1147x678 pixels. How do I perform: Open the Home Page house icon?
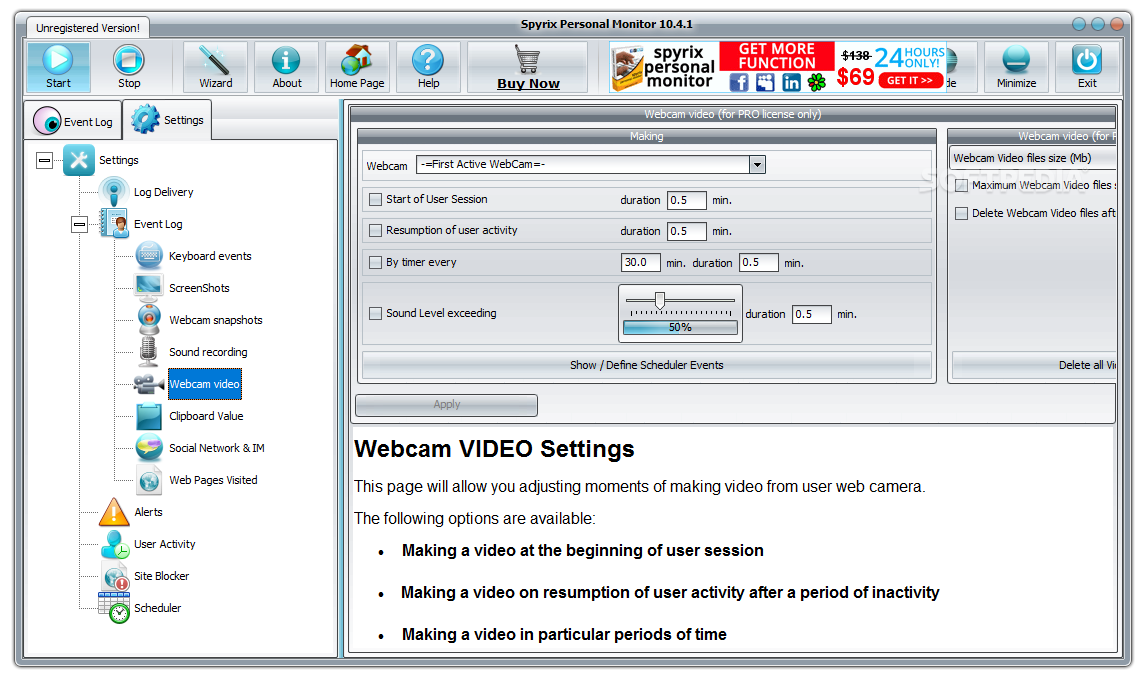click(x=357, y=59)
